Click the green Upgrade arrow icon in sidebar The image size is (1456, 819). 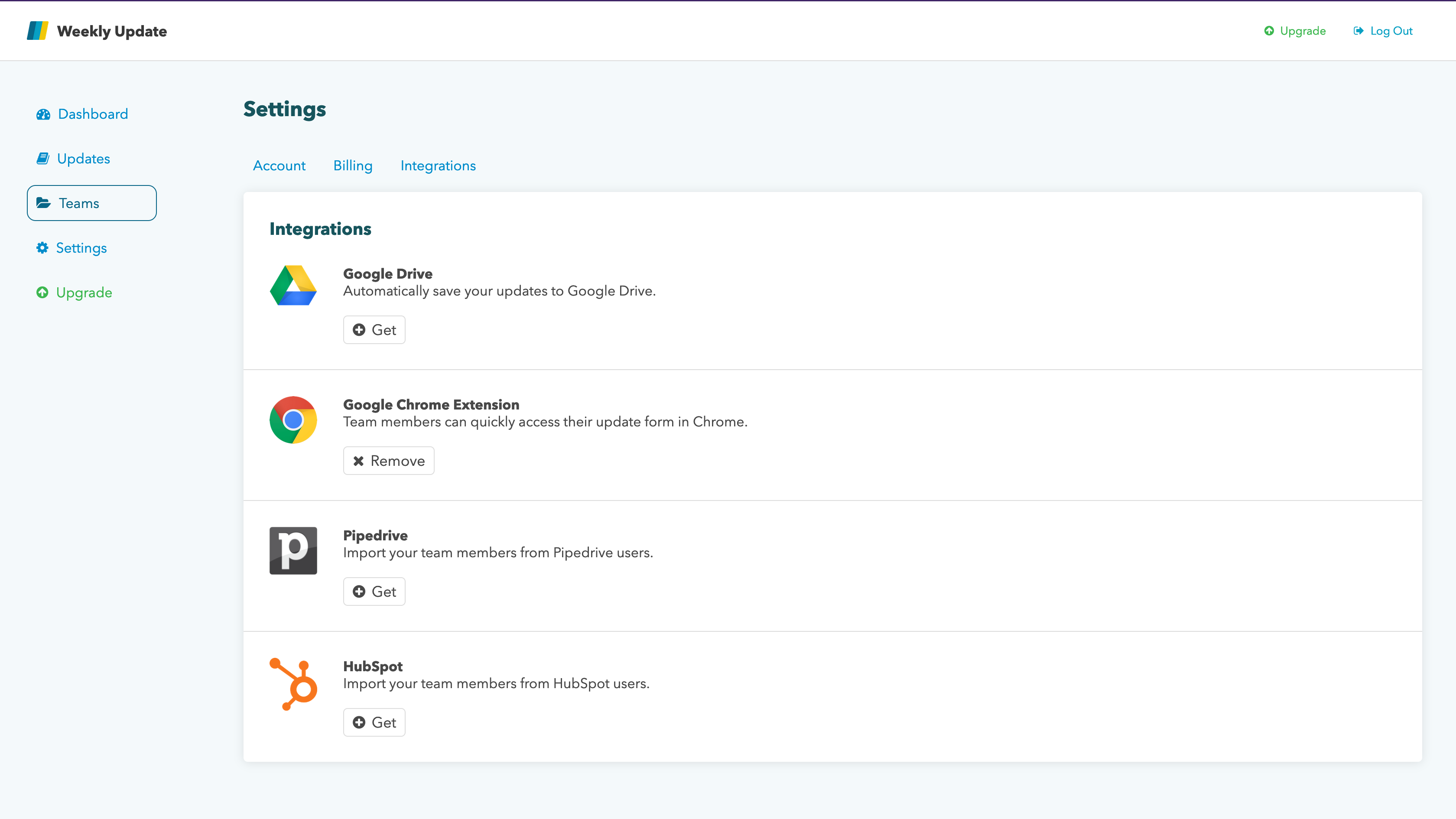pos(42,292)
